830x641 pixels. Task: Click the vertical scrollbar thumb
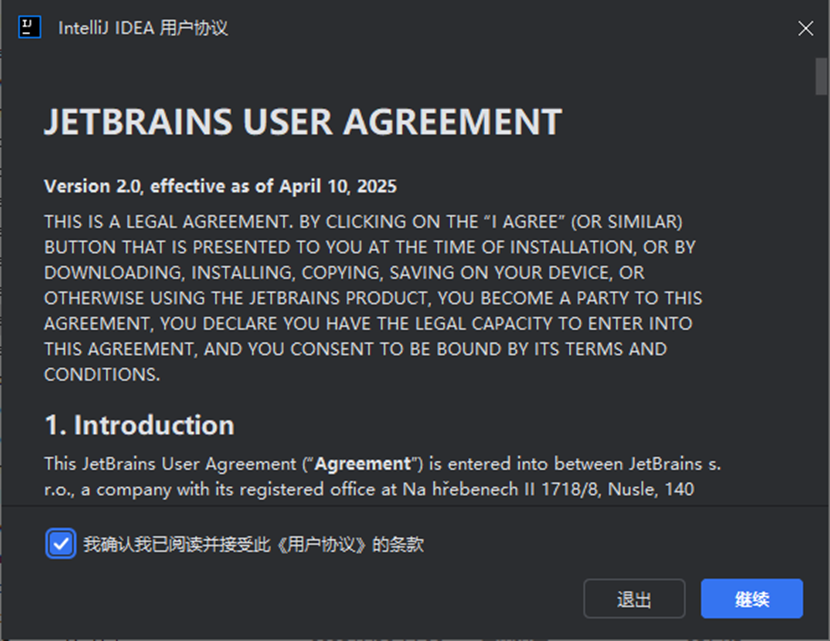821,76
